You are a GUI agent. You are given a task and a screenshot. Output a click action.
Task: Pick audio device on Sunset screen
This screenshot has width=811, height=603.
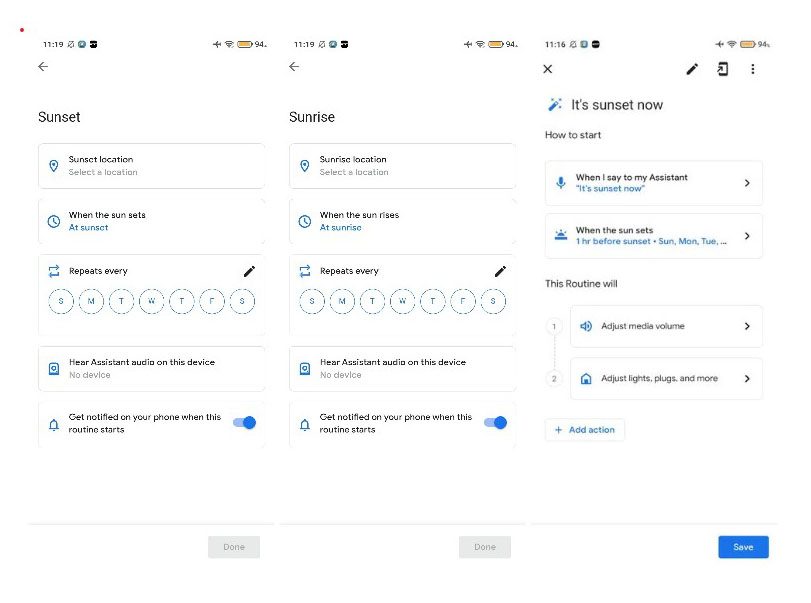pyautogui.click(x=152, y=369)
